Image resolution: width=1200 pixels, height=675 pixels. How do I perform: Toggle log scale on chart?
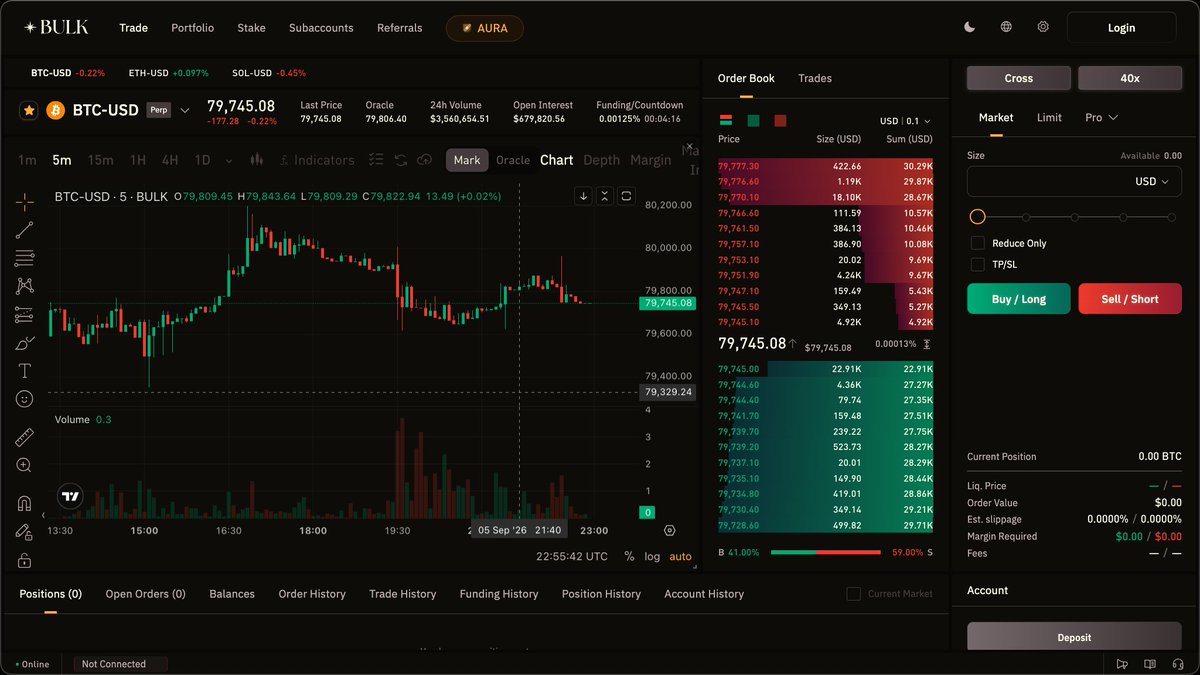pos(652,556)
